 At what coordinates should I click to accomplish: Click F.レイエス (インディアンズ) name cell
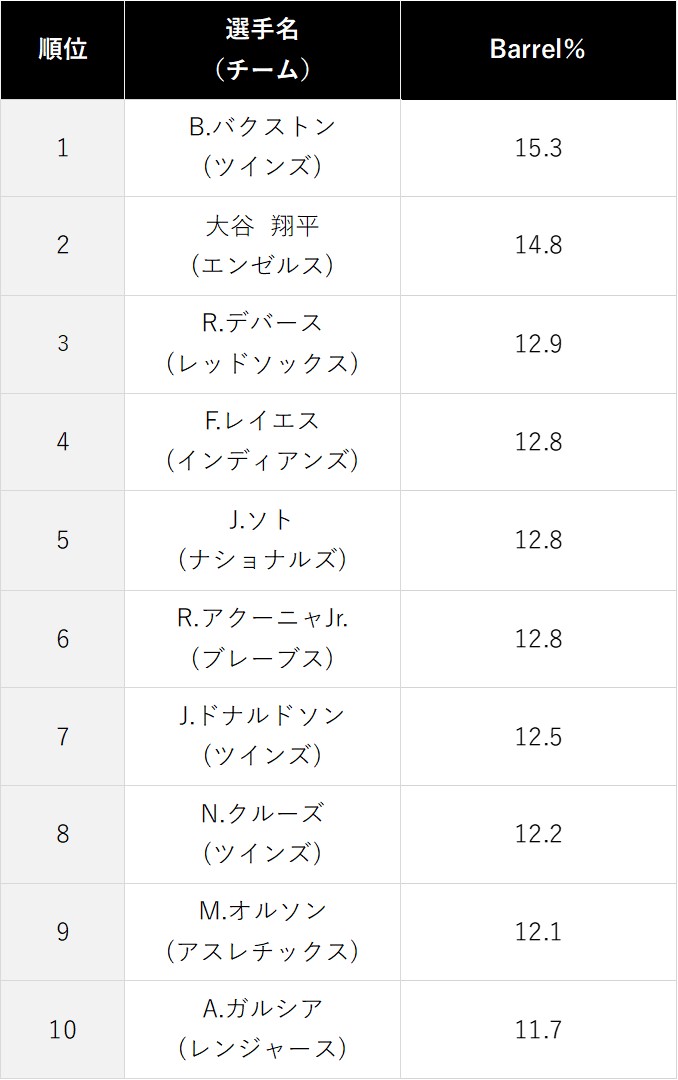pos(263,442)
